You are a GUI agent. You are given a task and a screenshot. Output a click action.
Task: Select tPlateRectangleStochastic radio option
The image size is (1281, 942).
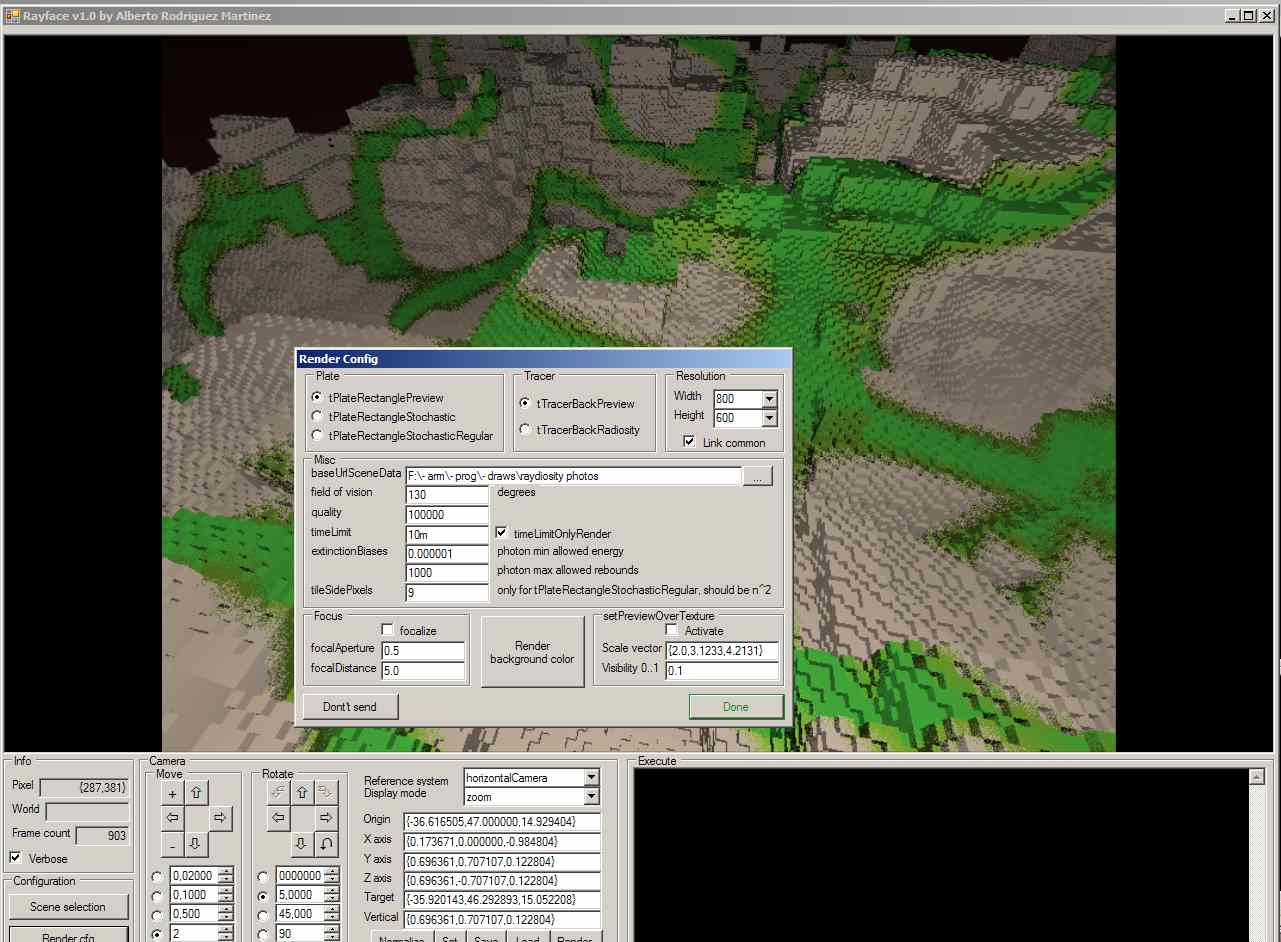tap(317, 417)
